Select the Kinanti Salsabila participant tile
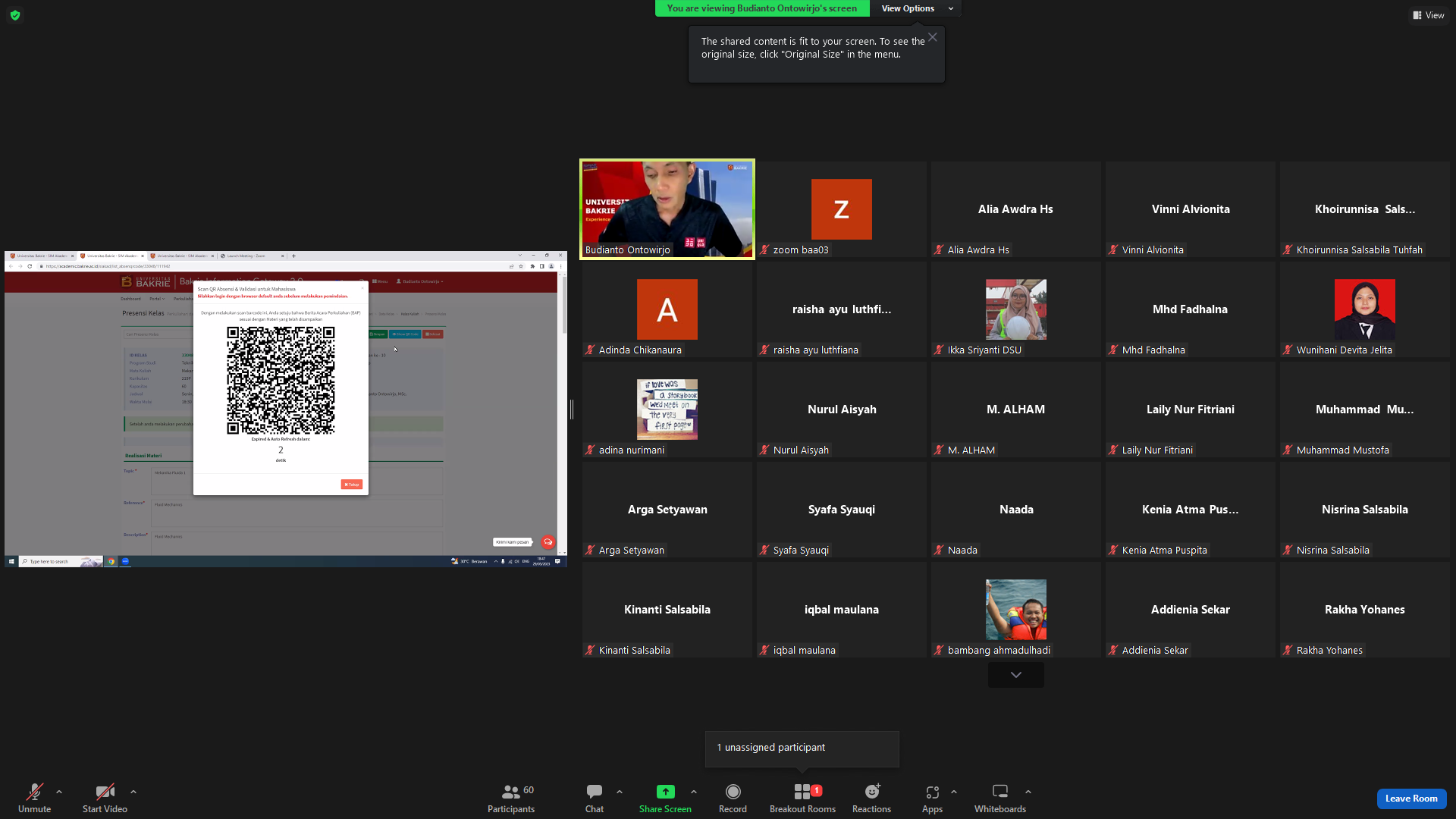This screenshot has height=819, width=1456. coord(667,610)
